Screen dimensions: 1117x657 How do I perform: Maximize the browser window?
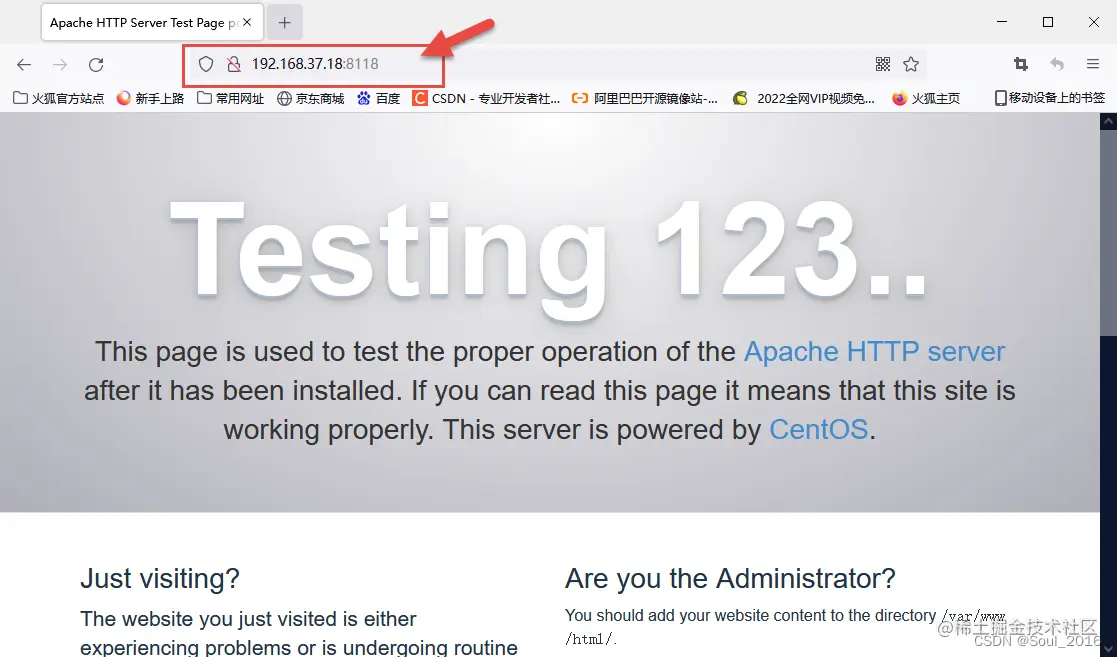pyautogui.click(x=1048, y=22)
